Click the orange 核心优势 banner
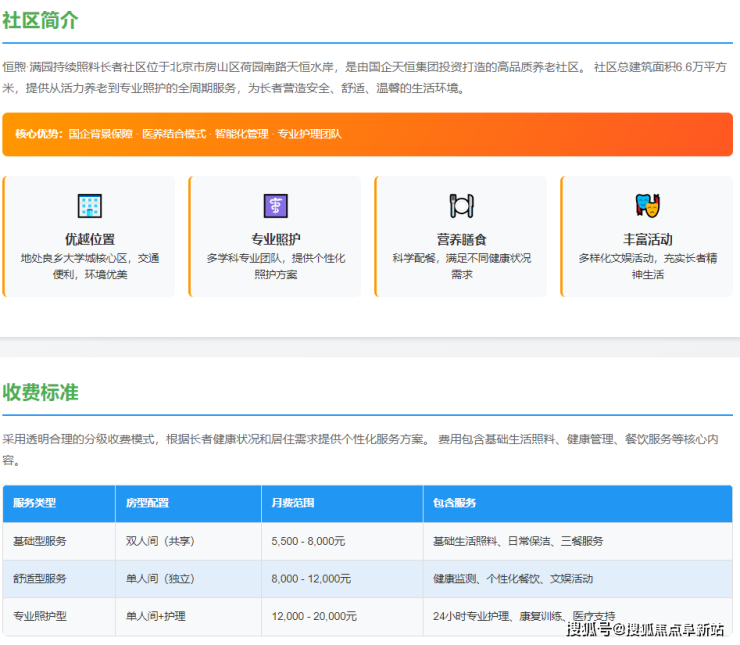Image resolution: width=740 pixels, height=645 pixels. 367,134
